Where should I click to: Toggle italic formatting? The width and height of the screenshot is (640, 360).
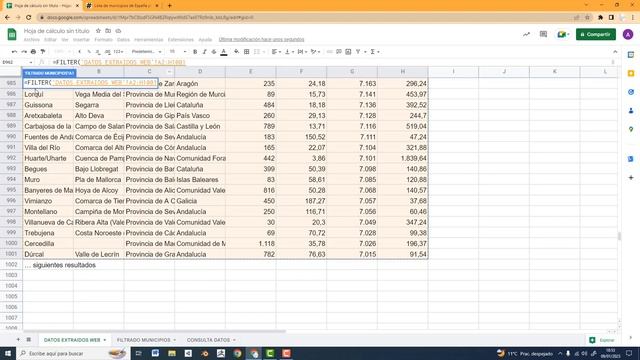204,52
